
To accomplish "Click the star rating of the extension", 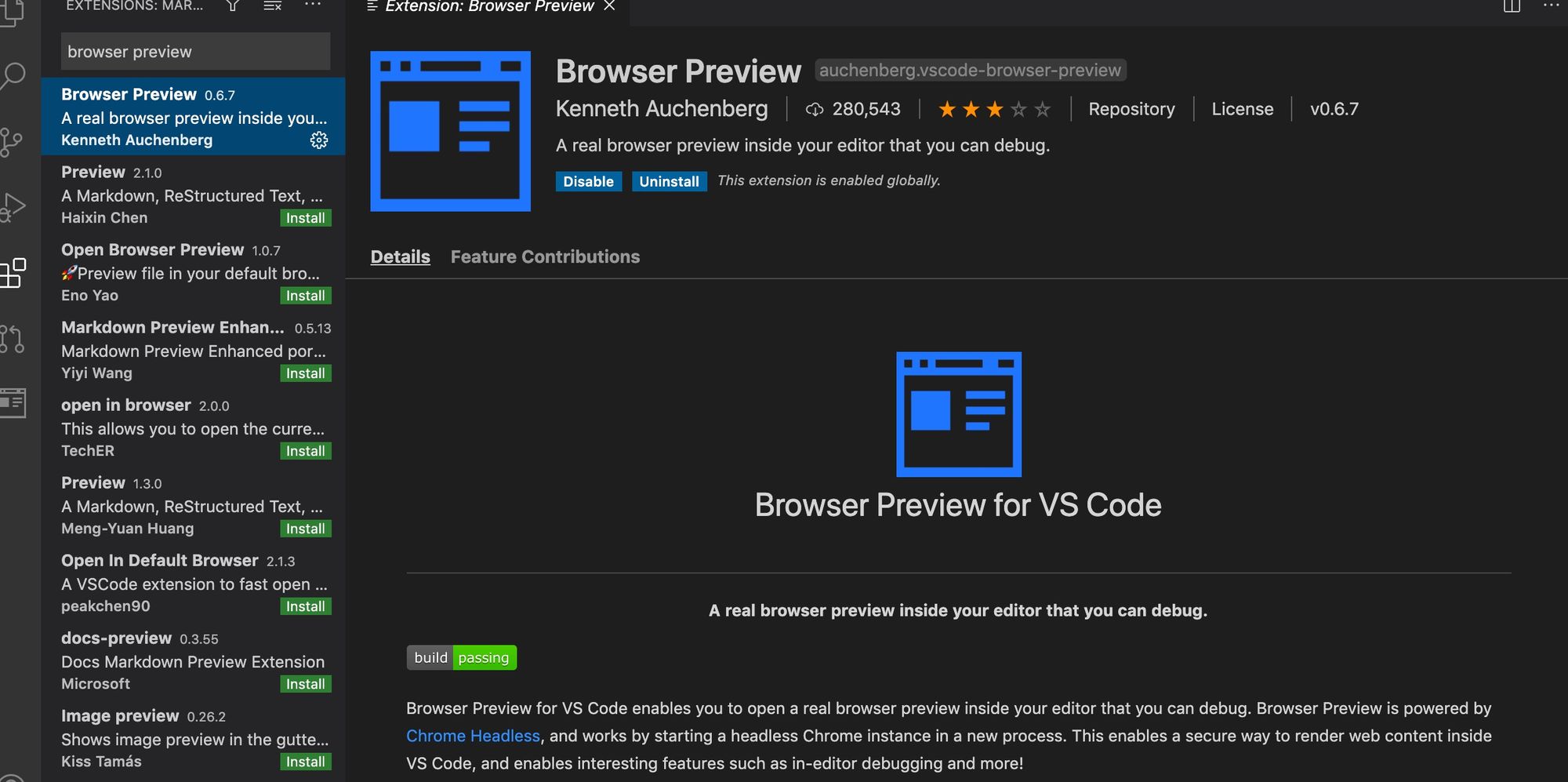I will (994, 110).
